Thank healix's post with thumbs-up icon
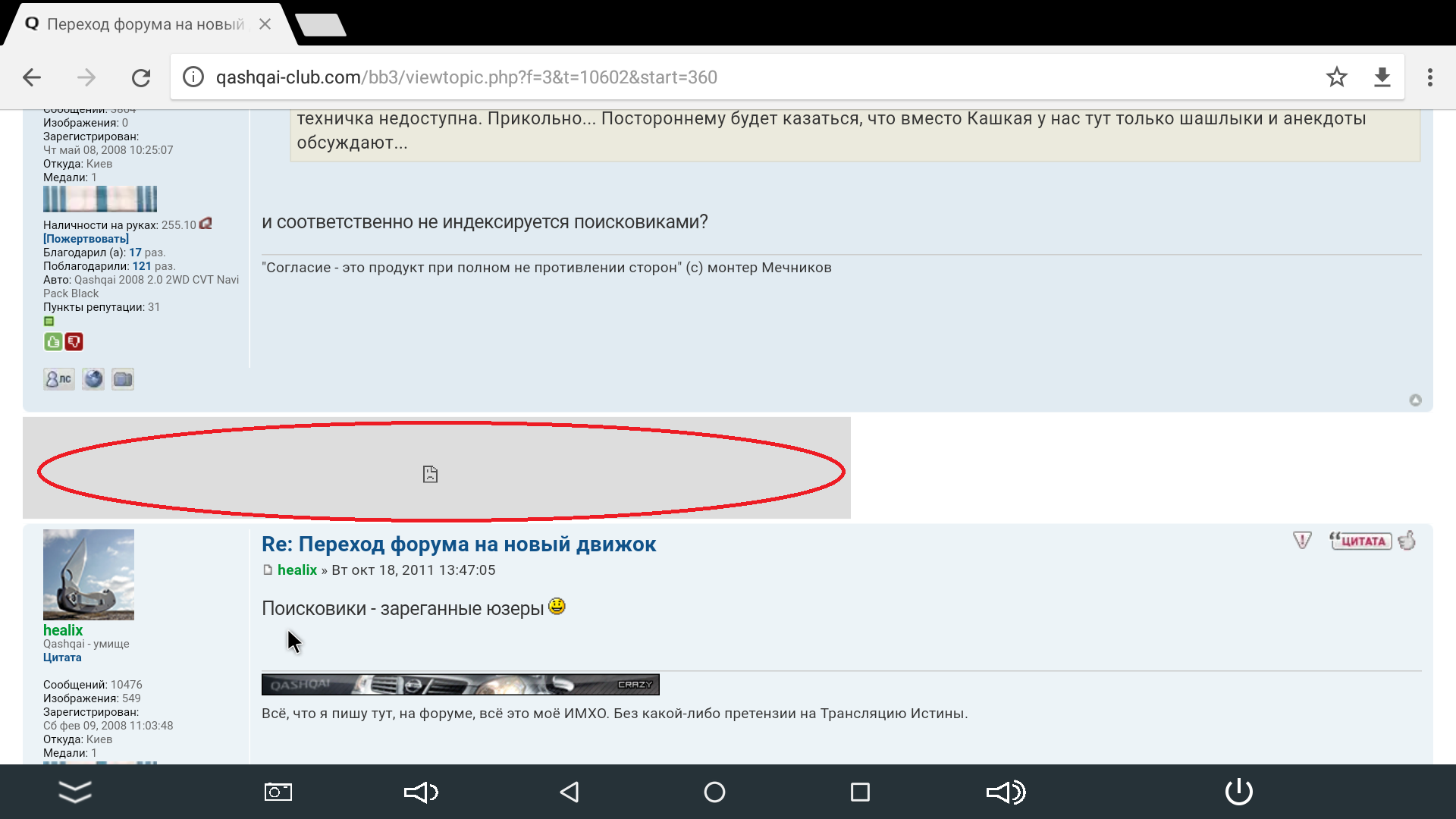The height and width of the screenshot is (819, 1456). pyautogui.click(x=1407, y=541)
